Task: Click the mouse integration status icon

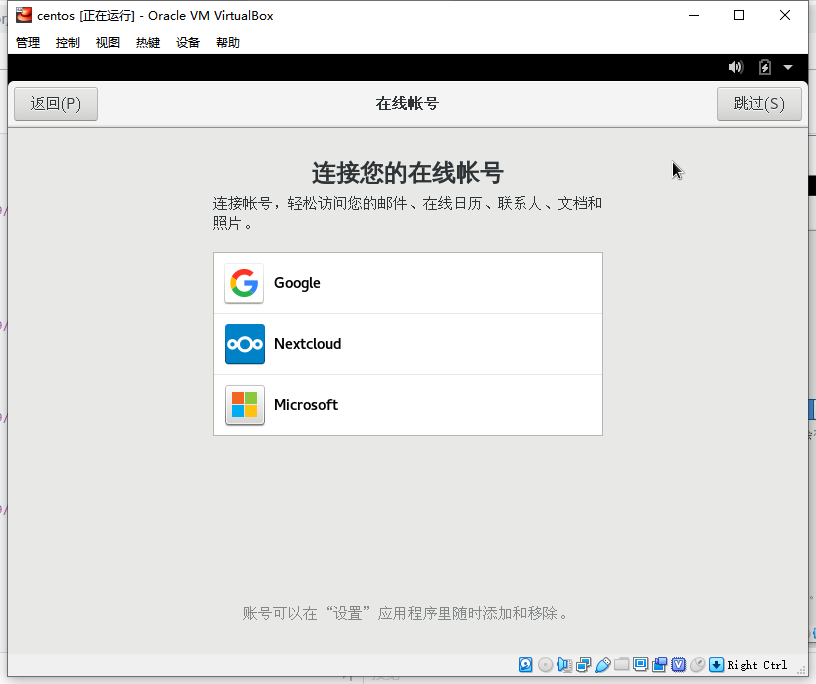Action: (697, 665)
